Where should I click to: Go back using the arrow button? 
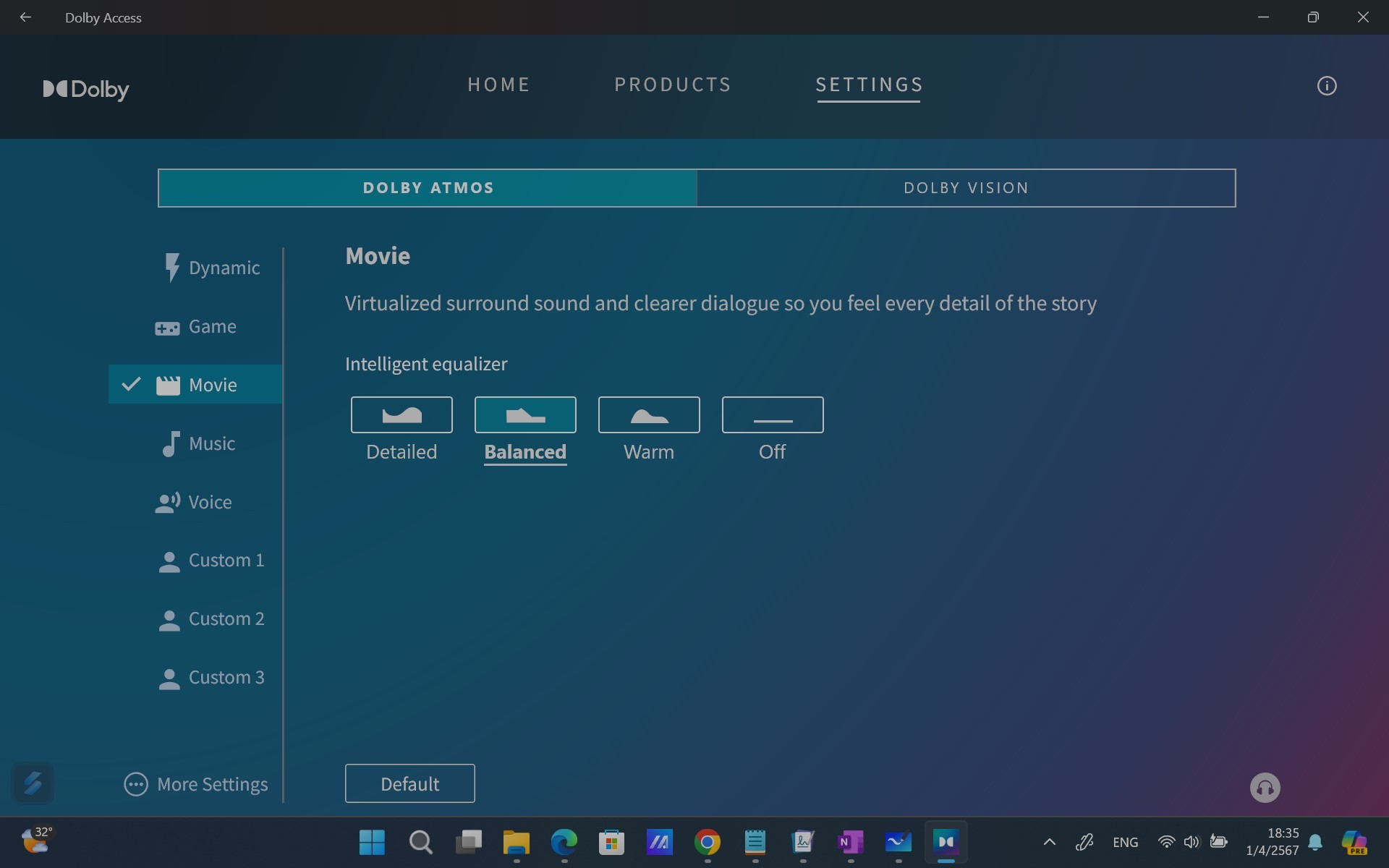25,17
